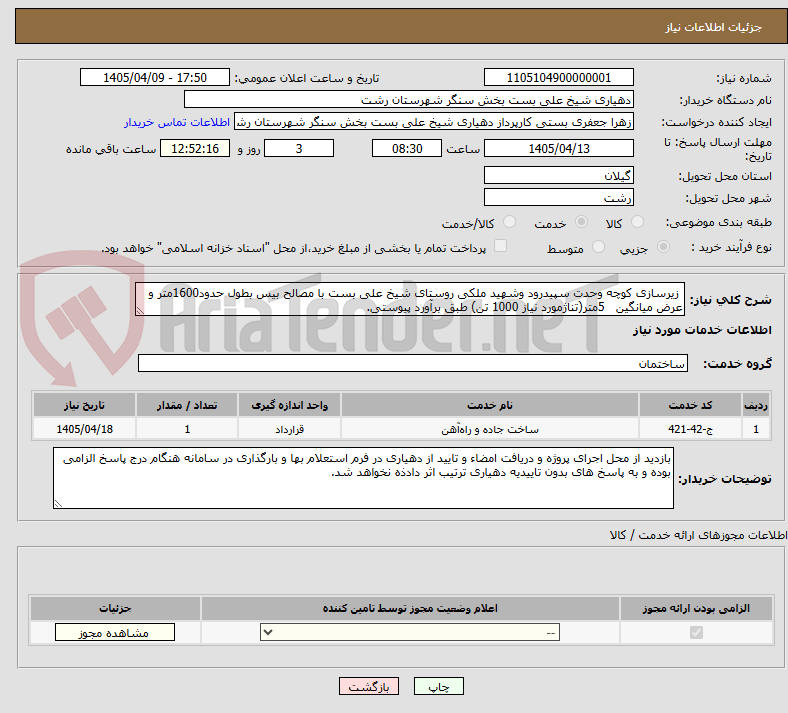
Task: Click the اطلاعات مجوزهای ارائه خدمت / کالا heading
Action: (698, 535)
